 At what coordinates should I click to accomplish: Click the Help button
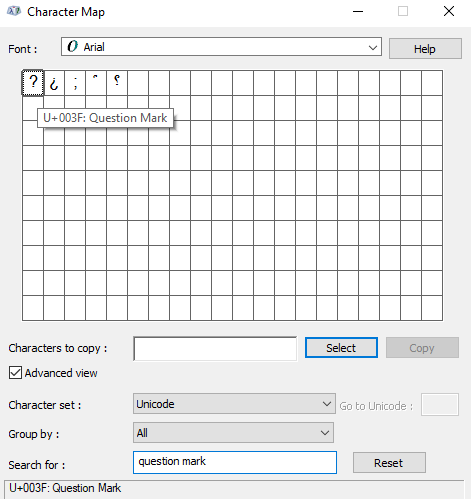point(425,49)
